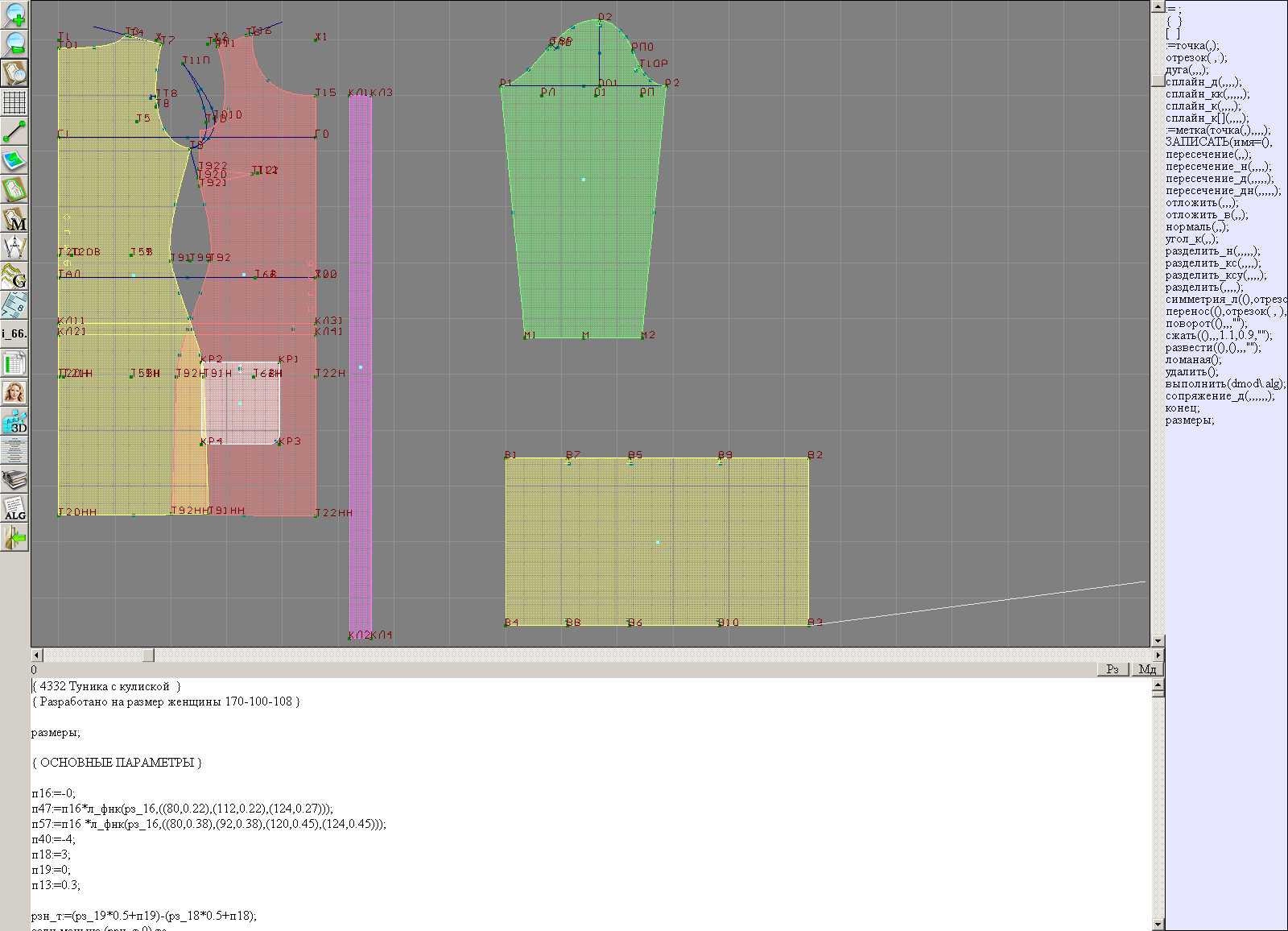Insert the 'сплайн_д(,,,,);' command from list
The width and height of the screenshot is (1288, 931).
coord(1203,82)
